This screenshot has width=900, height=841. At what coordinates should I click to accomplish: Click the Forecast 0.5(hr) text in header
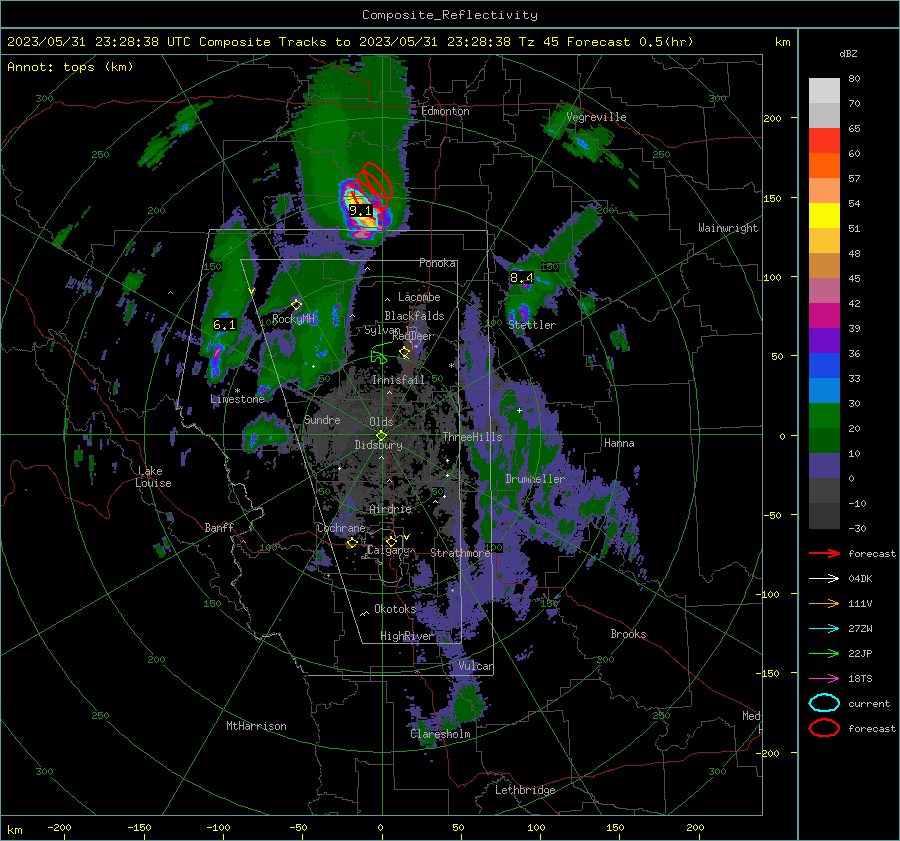point(630,42)
